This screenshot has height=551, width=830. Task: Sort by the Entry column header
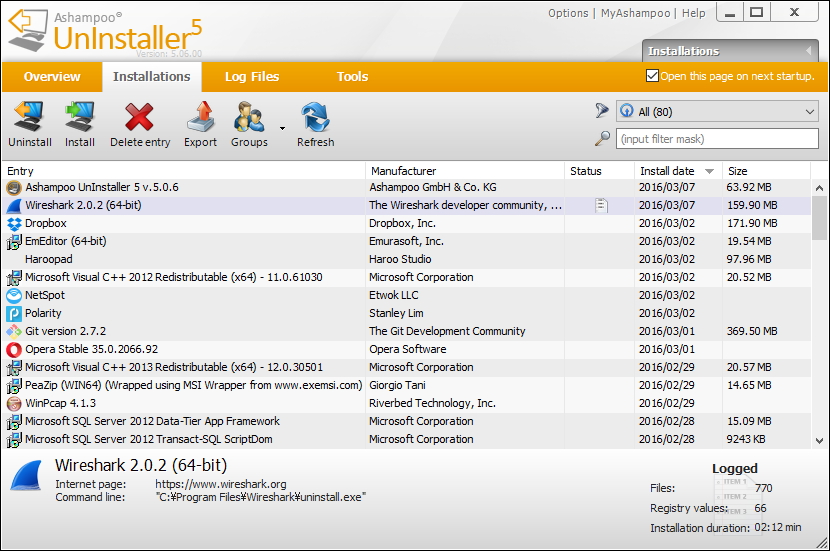click(184, 171)
